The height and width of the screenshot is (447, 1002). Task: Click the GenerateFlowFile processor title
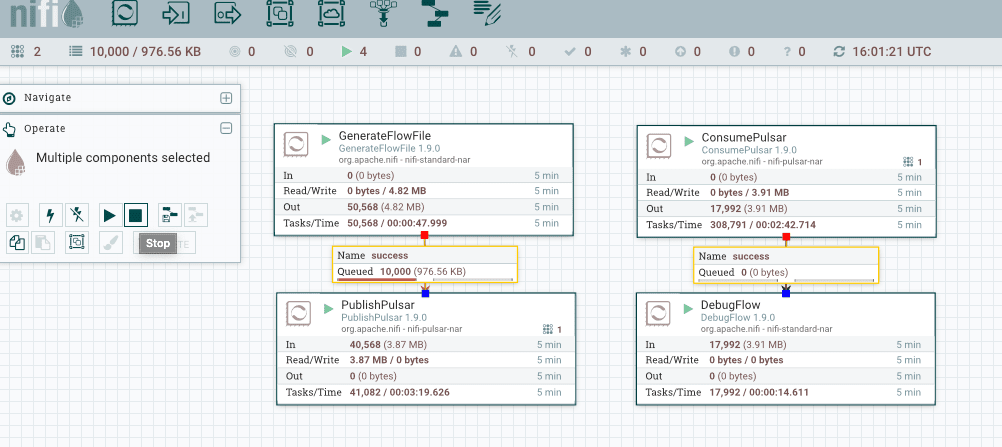click(385, 136)
